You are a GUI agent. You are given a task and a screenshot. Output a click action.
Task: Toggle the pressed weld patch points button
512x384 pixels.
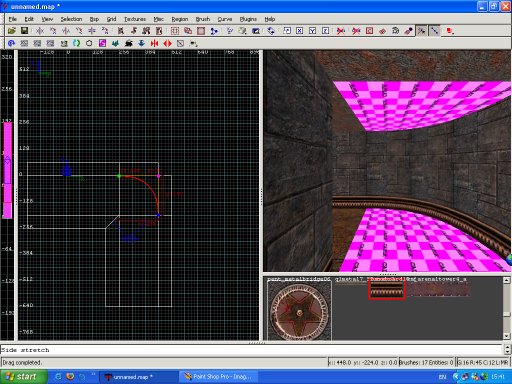421,31
